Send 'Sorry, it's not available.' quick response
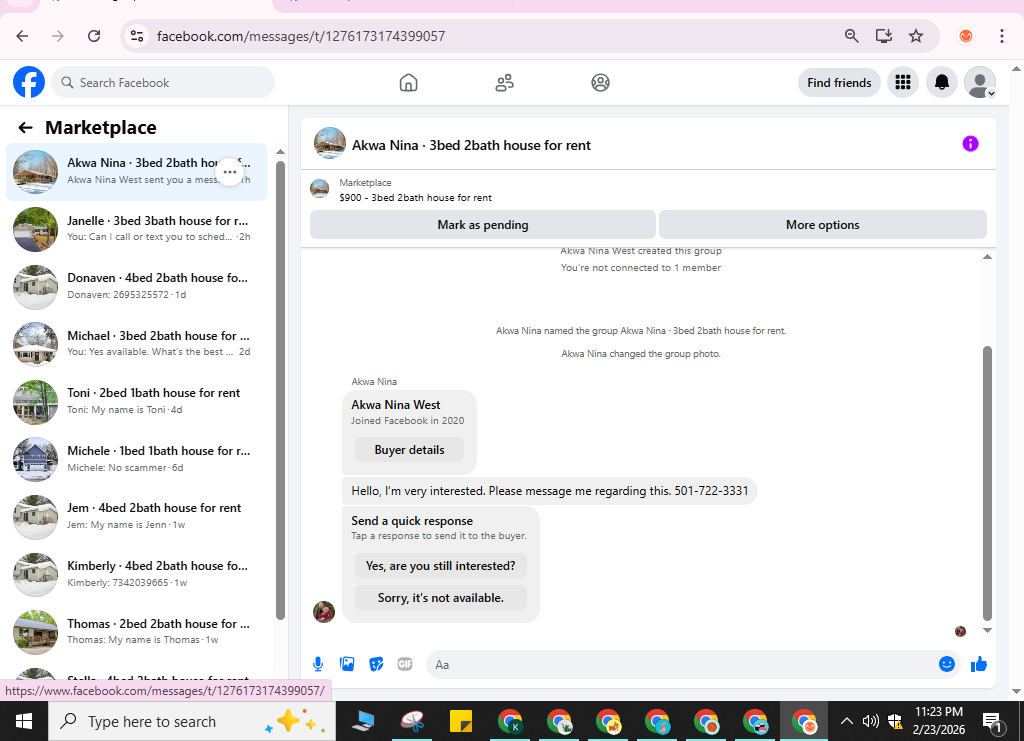Screen dimensions: 1024x741 tap(441, 597)
